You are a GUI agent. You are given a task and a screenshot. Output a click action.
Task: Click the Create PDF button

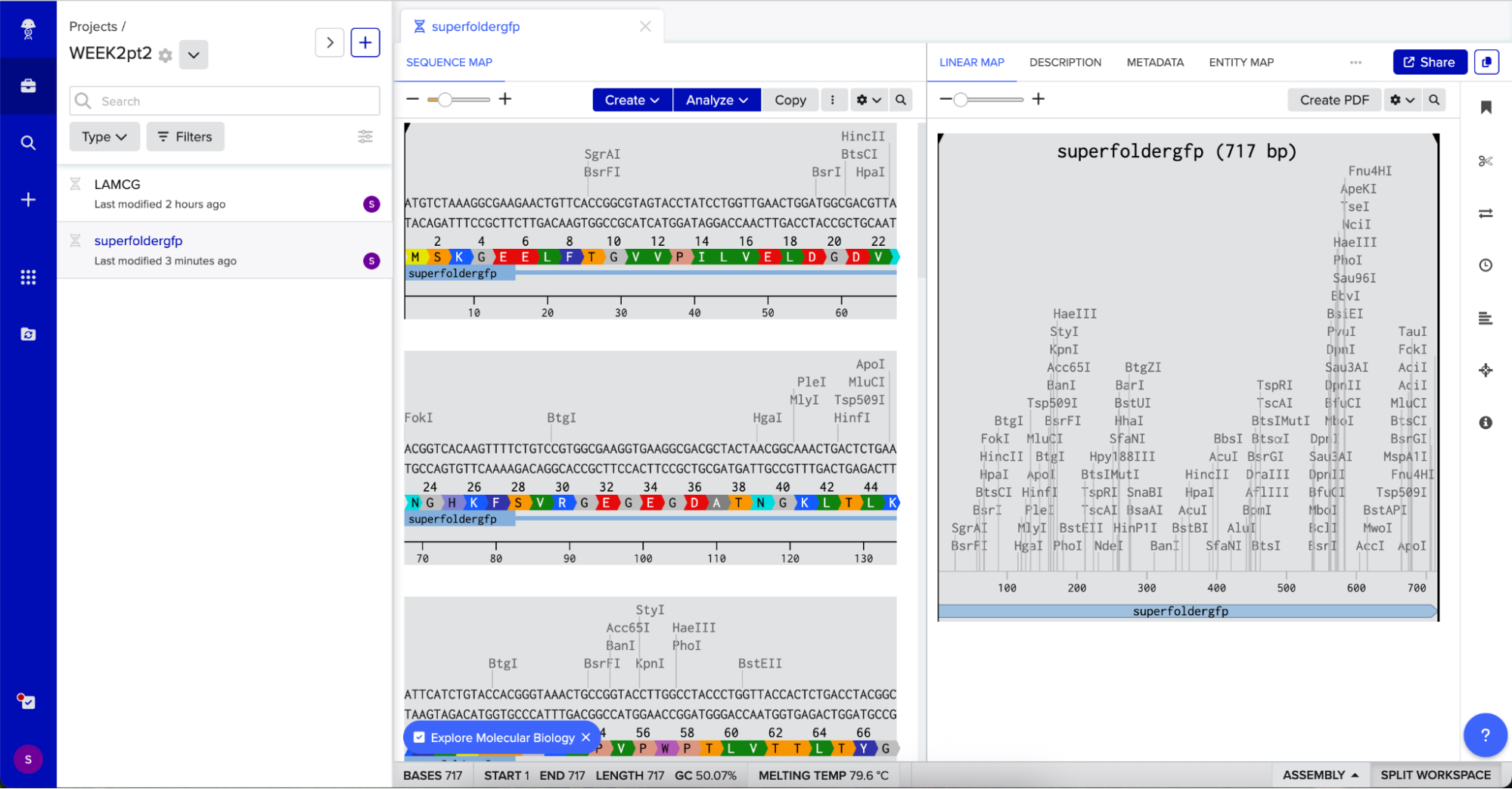click(x=1333, y=100)
